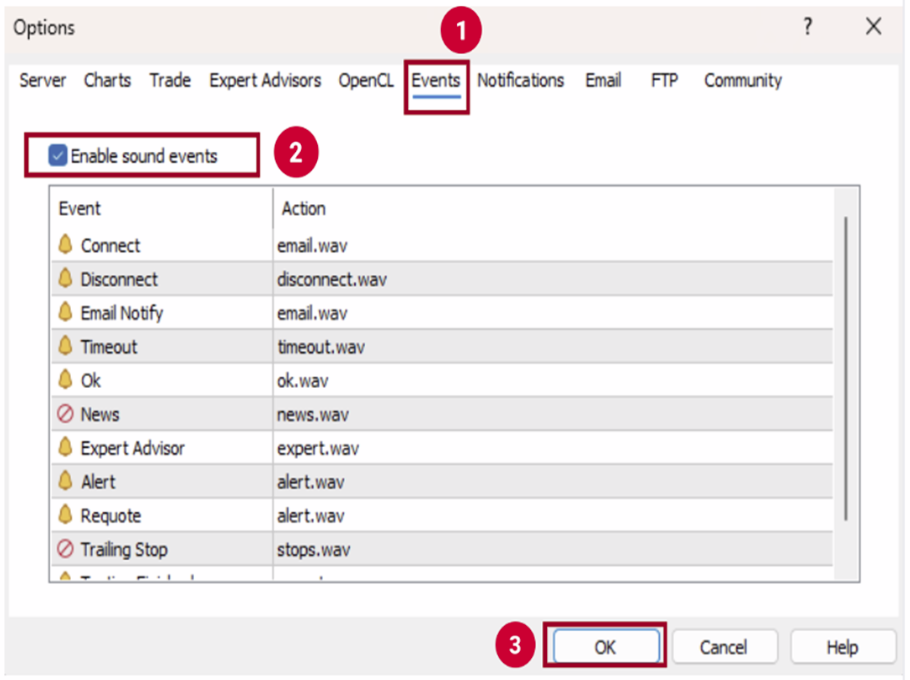Toggle the Alert event bell icon

tap(66, 481)
